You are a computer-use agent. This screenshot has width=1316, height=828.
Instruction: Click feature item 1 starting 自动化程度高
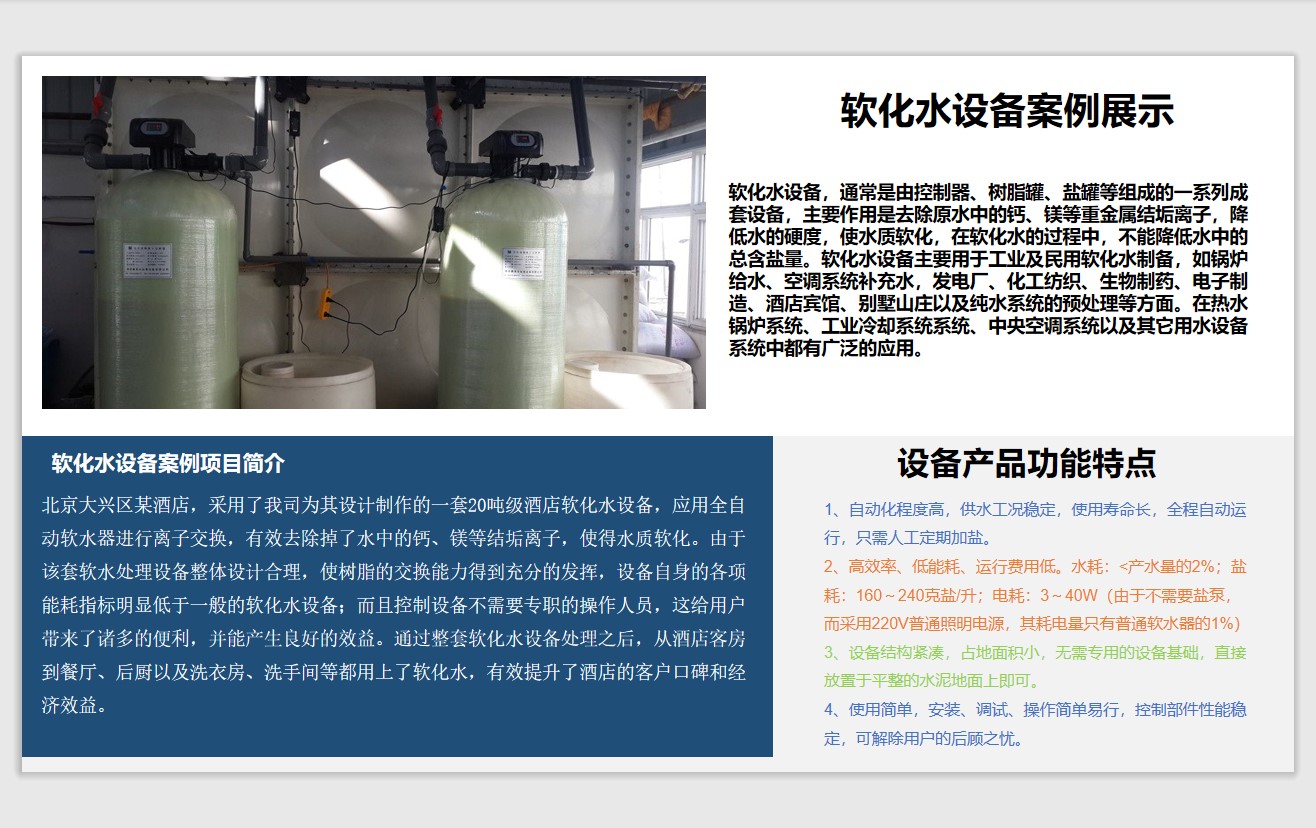coord(1035,523)
